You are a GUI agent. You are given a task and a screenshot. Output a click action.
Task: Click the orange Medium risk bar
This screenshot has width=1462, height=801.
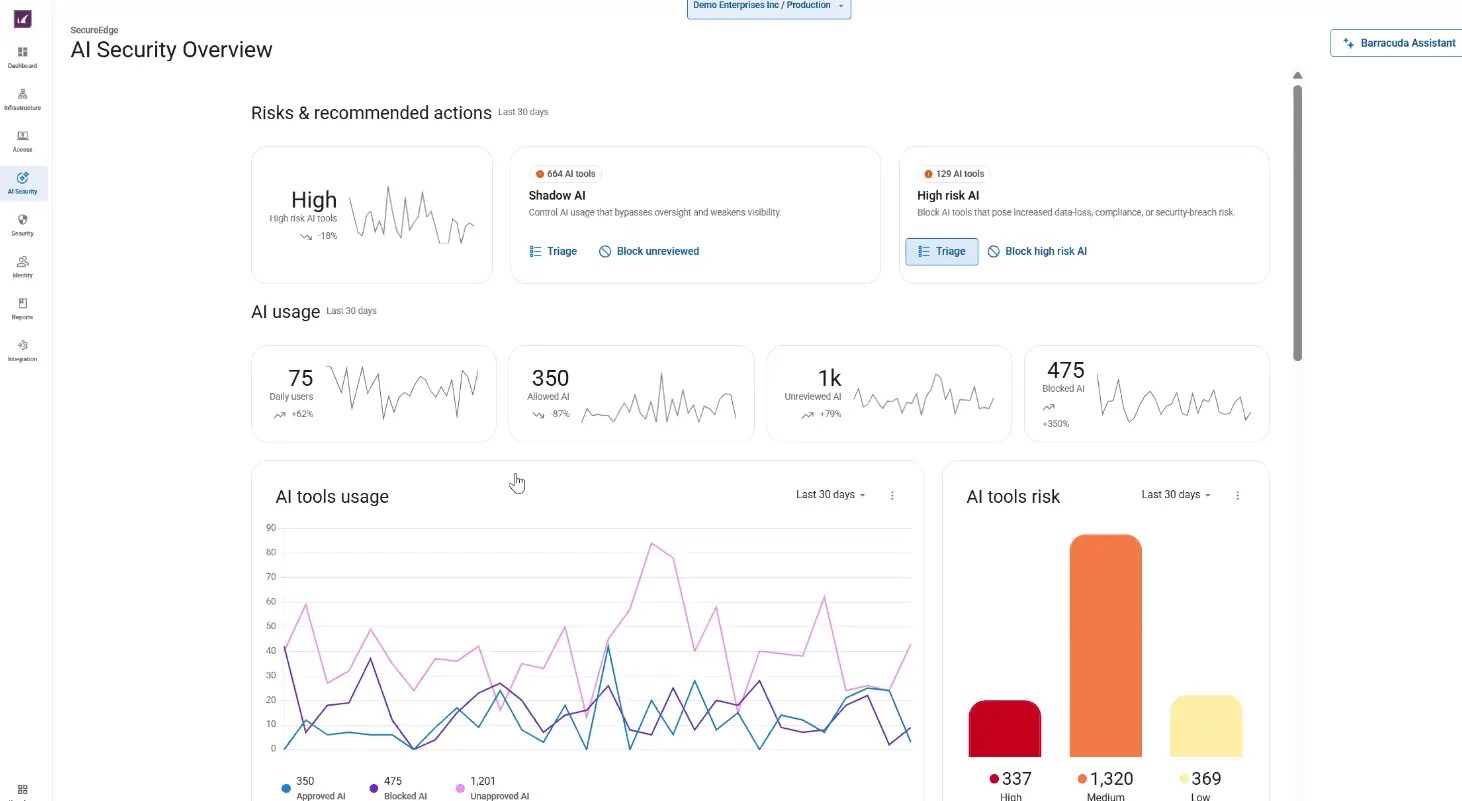(x=1105, y=645)
